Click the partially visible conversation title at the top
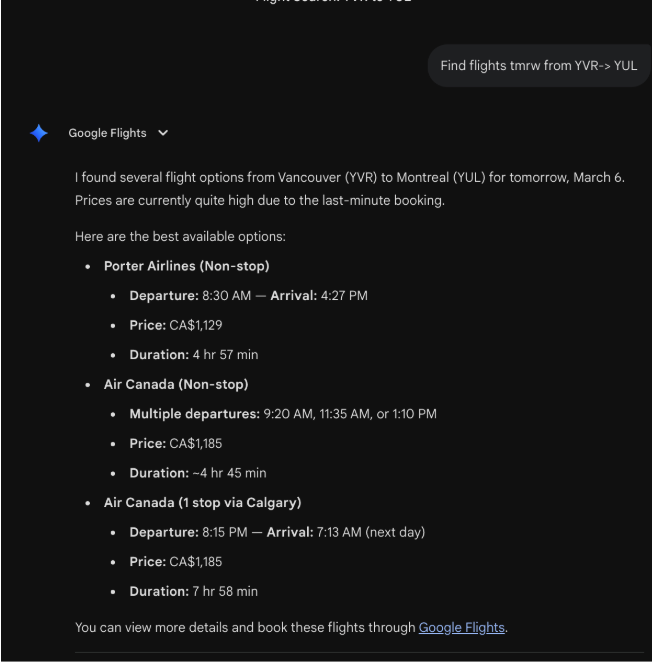652x664 pixels. click(x=333, y=1)
